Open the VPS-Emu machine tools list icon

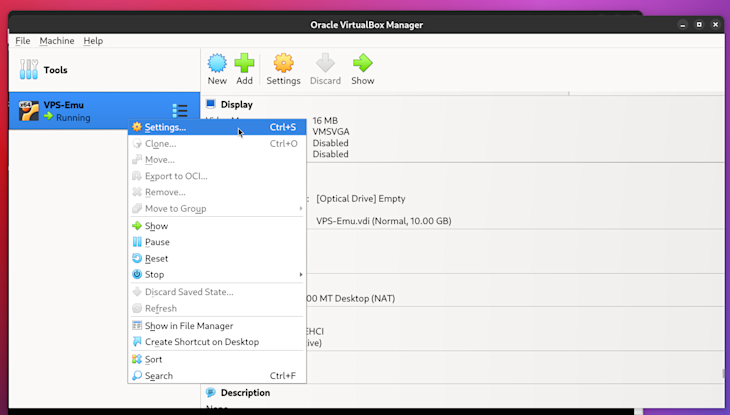180,111
